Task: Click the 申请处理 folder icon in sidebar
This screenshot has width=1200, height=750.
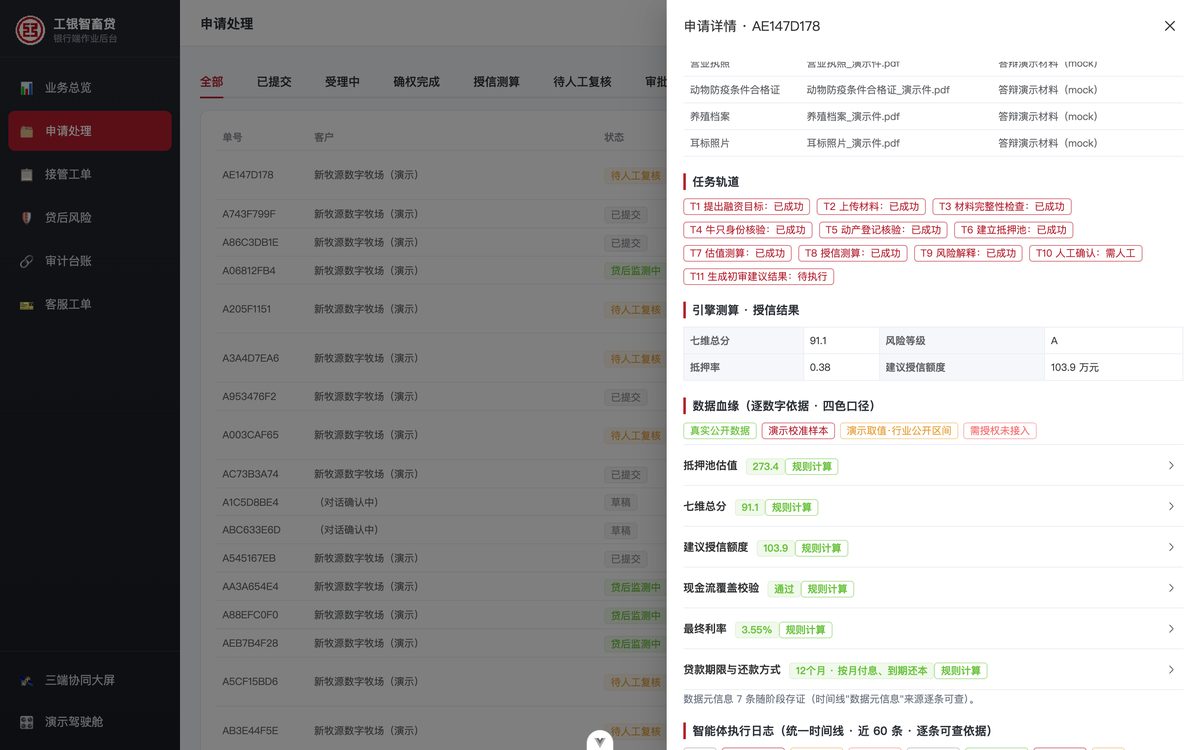Action: click(x=27, y=131)
